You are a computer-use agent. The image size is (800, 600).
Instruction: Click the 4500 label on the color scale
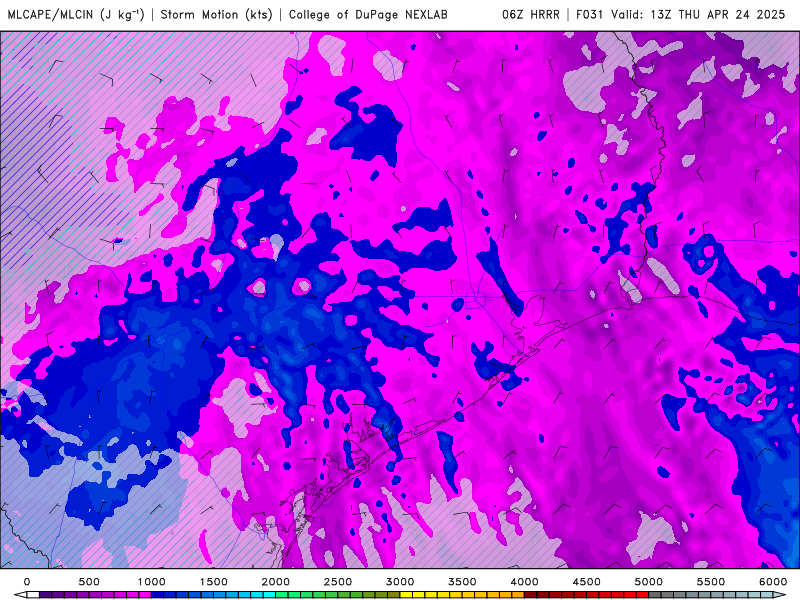point(587,582)
